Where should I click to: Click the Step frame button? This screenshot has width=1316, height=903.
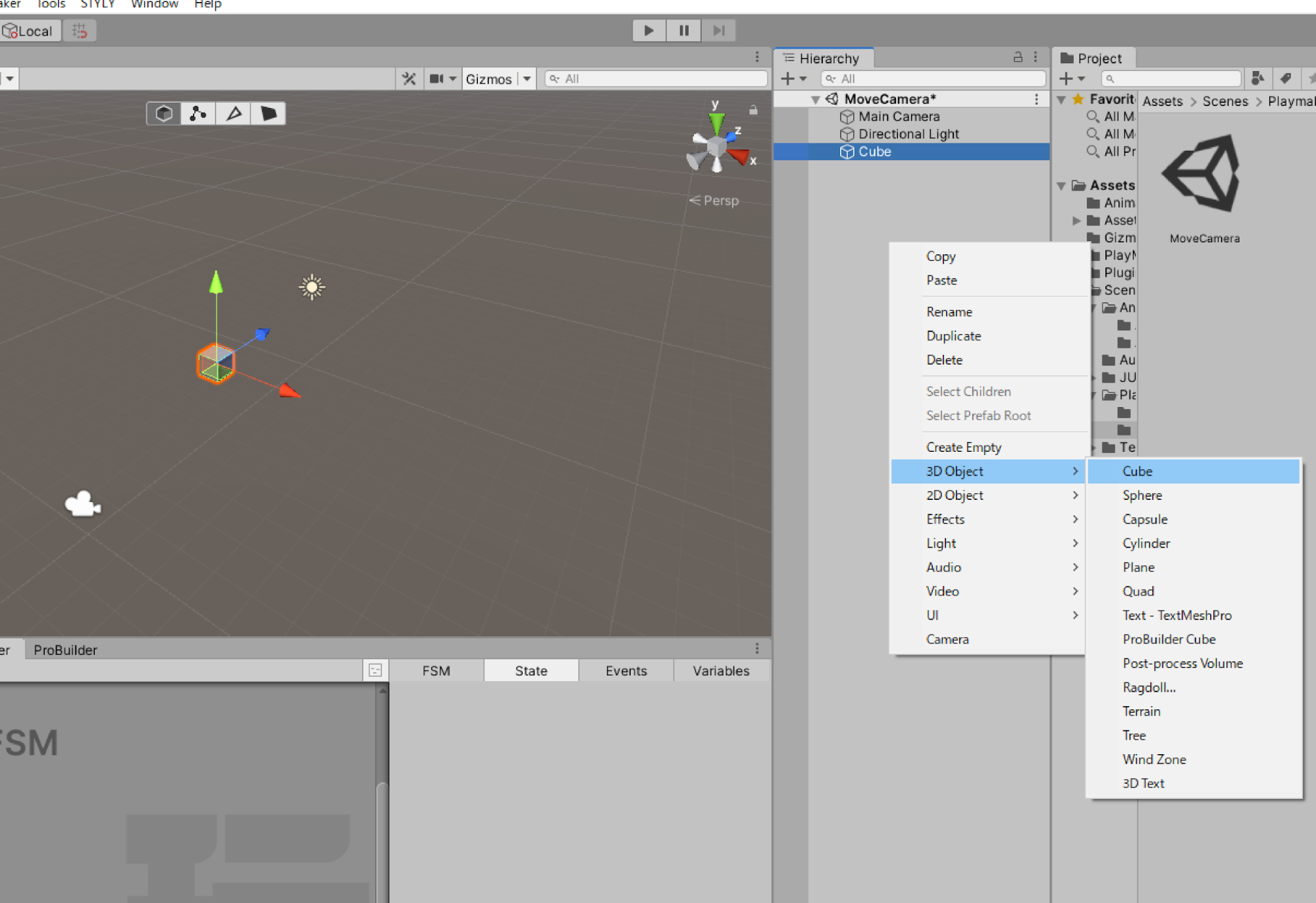(x=718, y=30)
